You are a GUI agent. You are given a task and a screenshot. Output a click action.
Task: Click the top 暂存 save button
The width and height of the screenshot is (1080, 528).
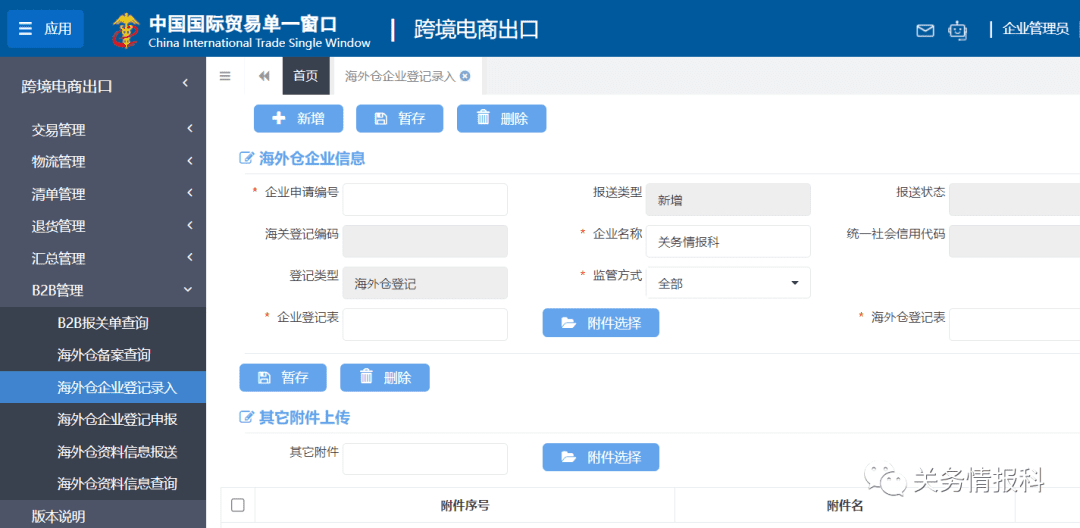point(399,118)
